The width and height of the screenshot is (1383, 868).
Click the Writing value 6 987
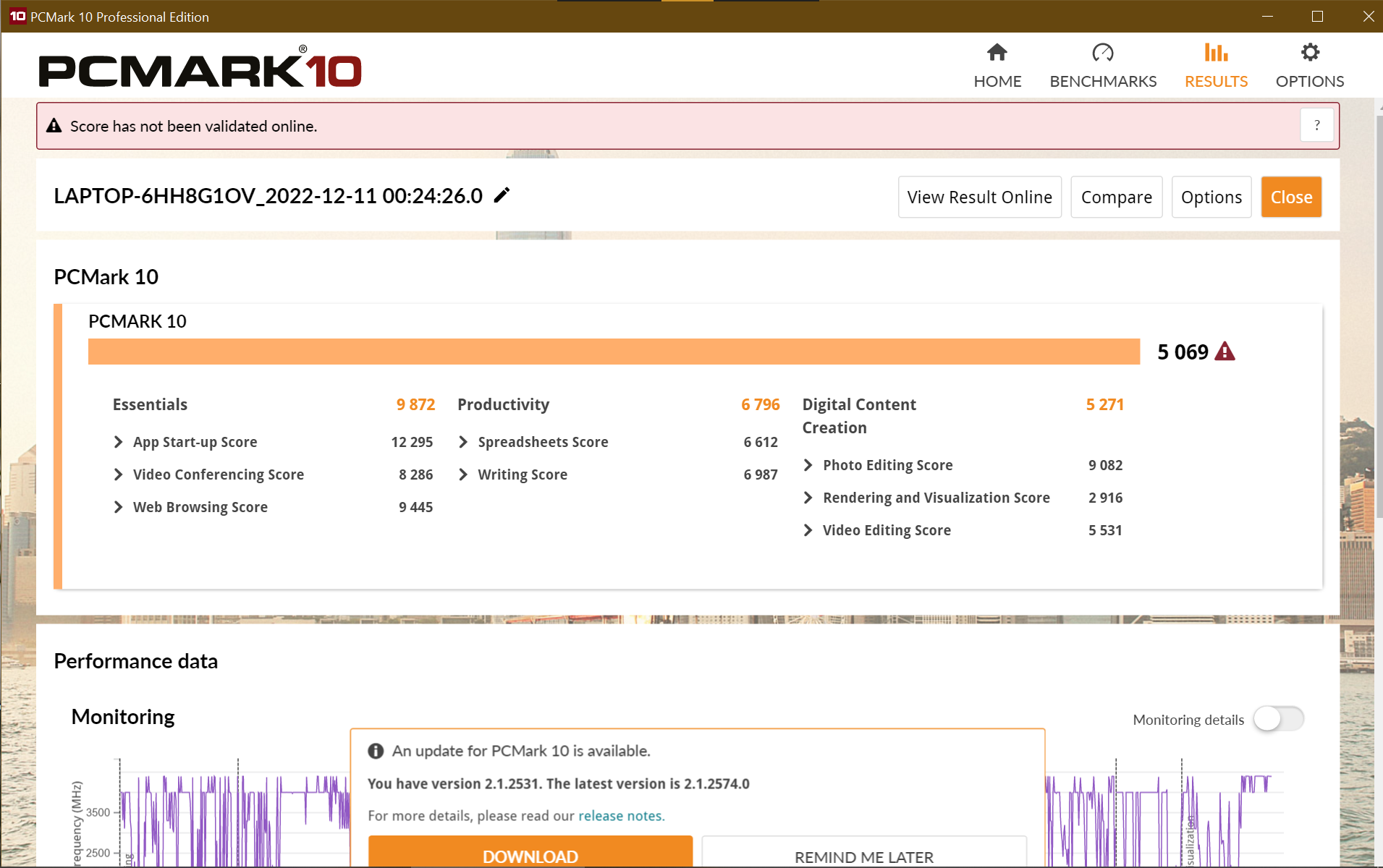[761, 475]
